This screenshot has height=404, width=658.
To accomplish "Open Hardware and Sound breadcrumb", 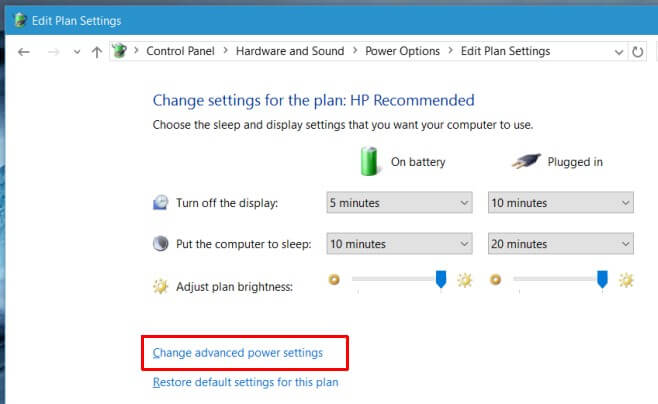I will pos(290,51).
